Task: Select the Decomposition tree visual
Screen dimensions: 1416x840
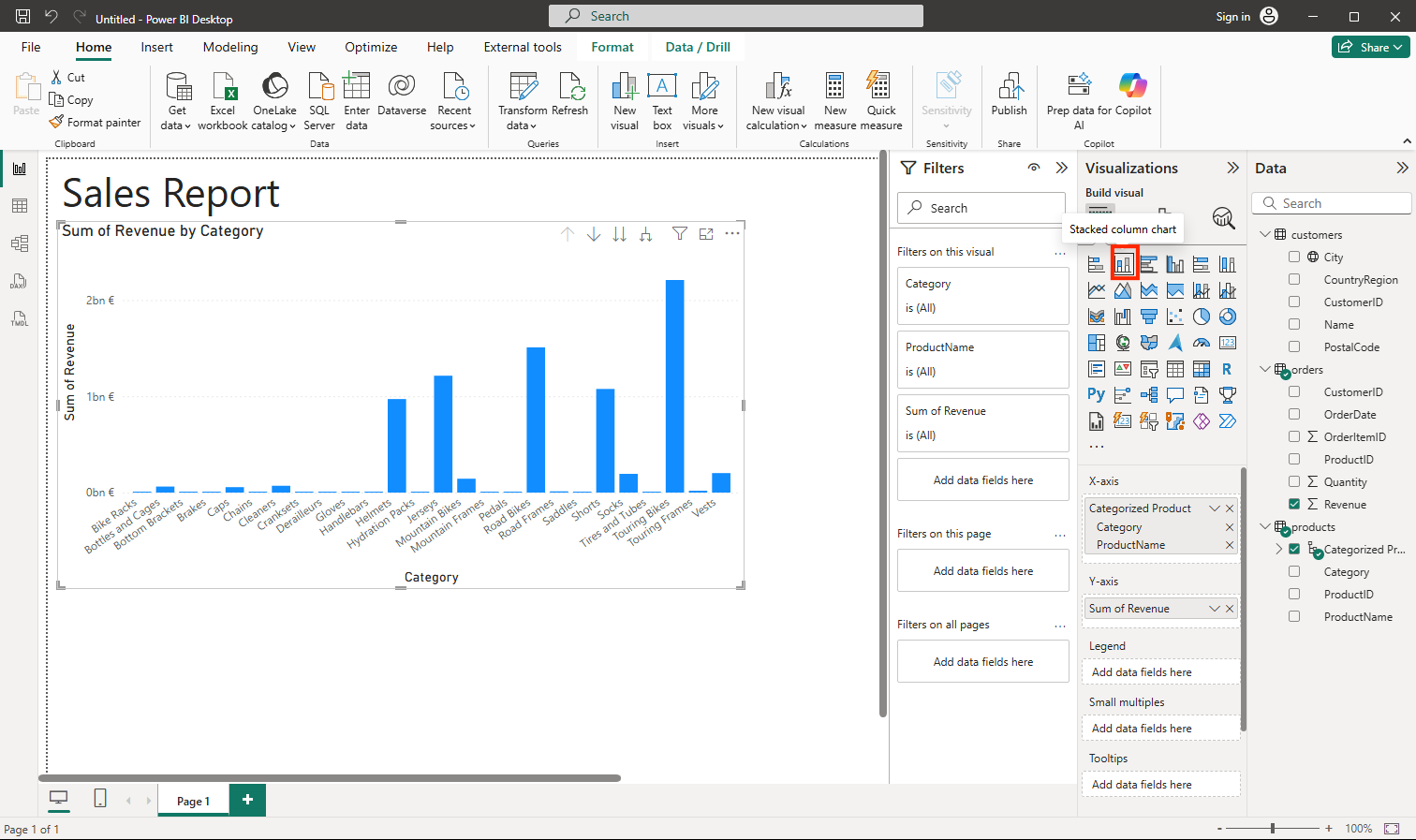Action: (x=1149, y=395)
